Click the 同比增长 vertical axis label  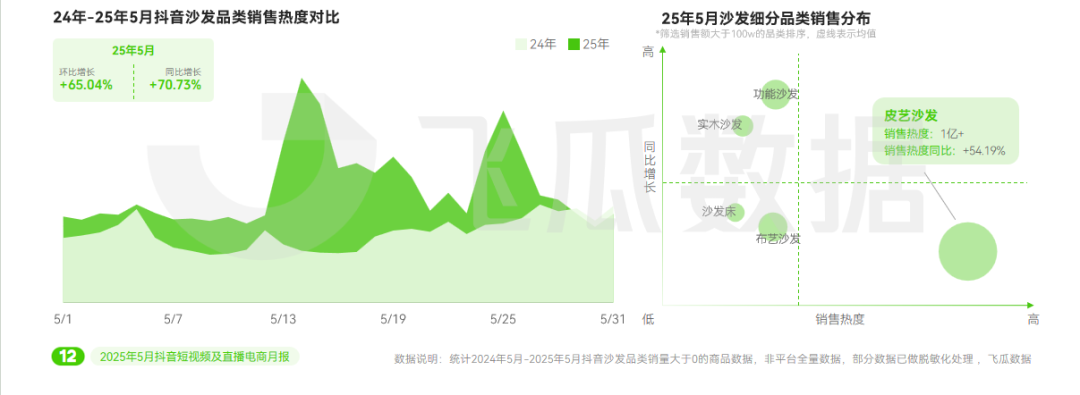tap(650, 167)
